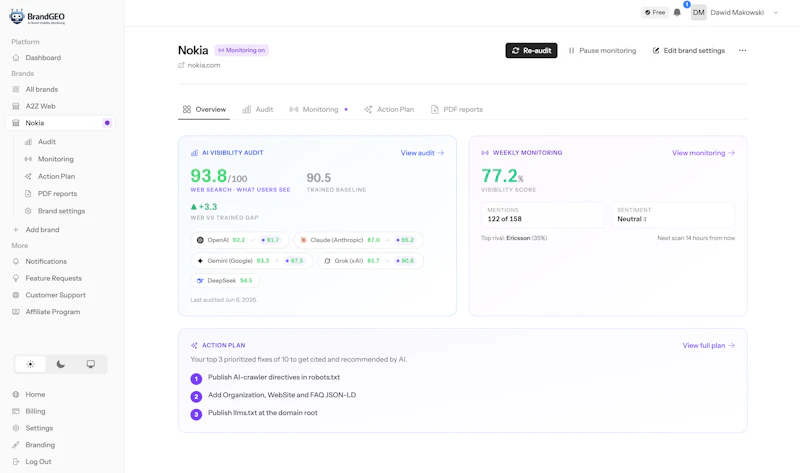
Task: Pause monitoring for Nokia
Action: click(x=602, y=51)
